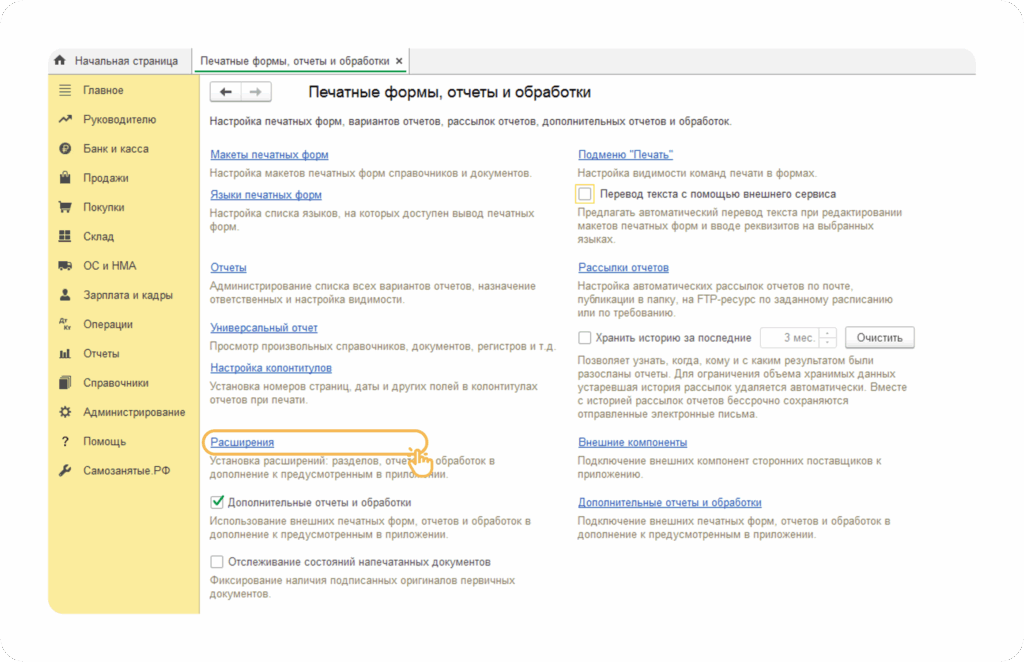
Task: Toggle Хранить историю за последние checkbox
Action: (585, 338)
